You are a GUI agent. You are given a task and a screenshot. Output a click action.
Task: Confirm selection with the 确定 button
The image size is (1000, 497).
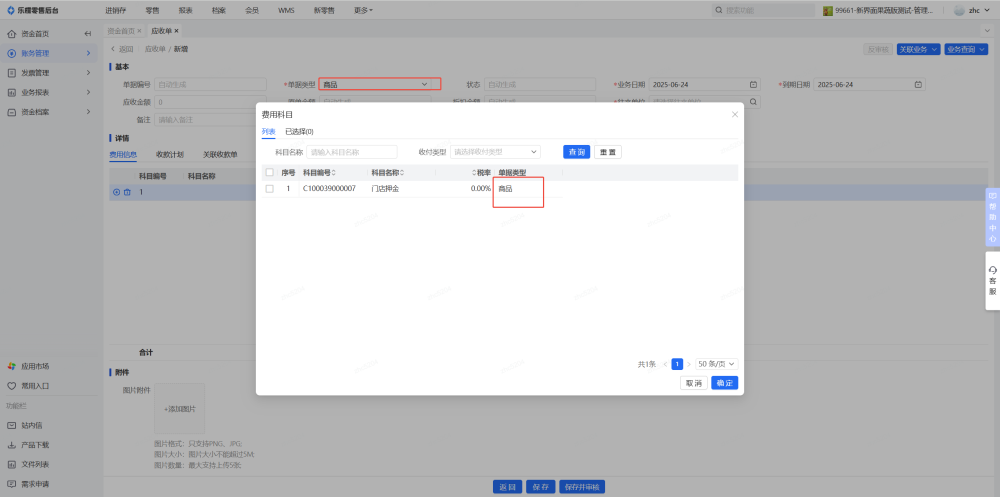[725, 383]
